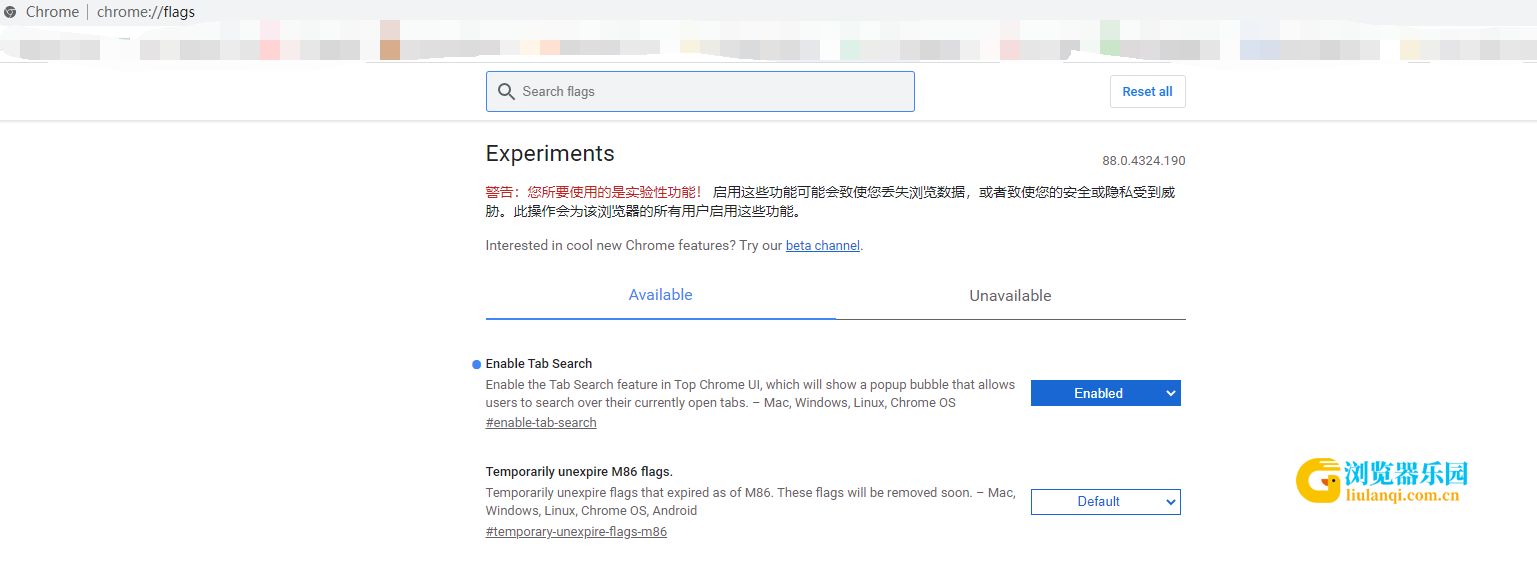
Task: Open the beta channel link
Action: tap(822, 245)
